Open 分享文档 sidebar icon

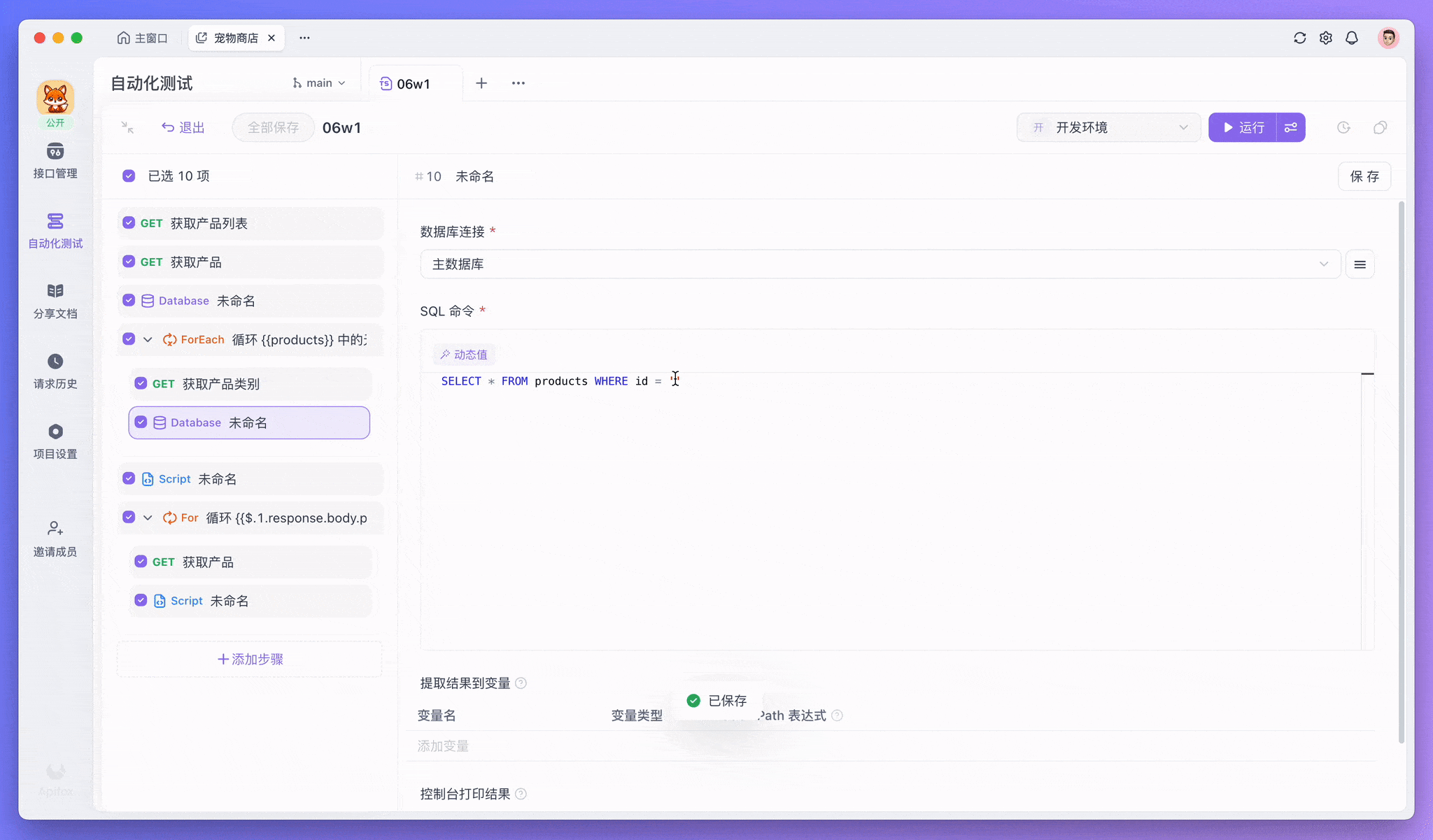55,291
